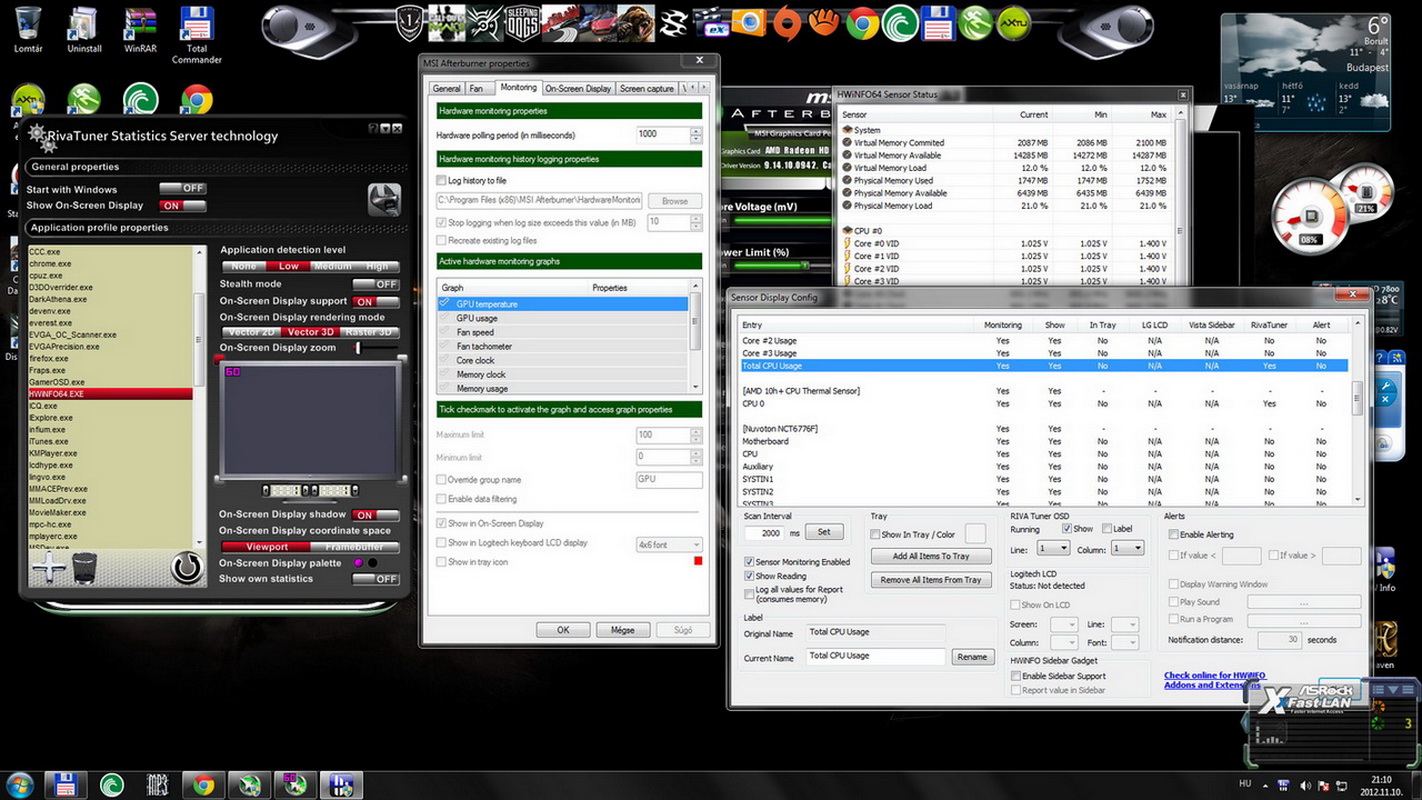Screen dimensions: 1422x800
Task: Open the bear game icon in dock
Action: pyautogui.click(x=636, y=22)
